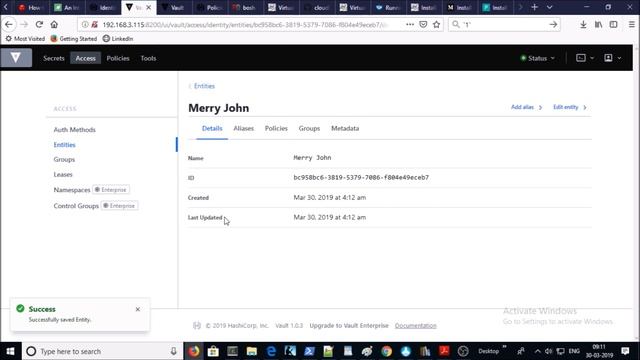
Task: Open Namespaces in the sidebar
Action: [x=72, y=190]
